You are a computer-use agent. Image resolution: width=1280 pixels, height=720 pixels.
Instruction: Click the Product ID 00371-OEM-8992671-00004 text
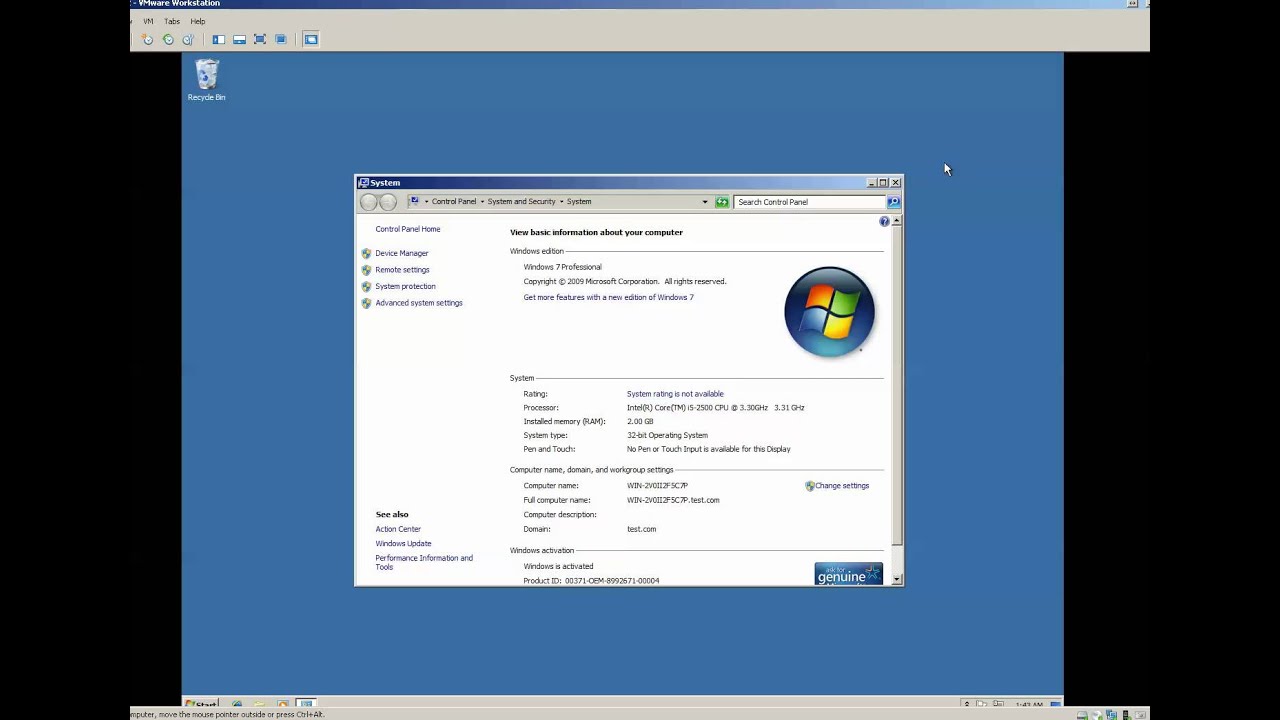591,581
